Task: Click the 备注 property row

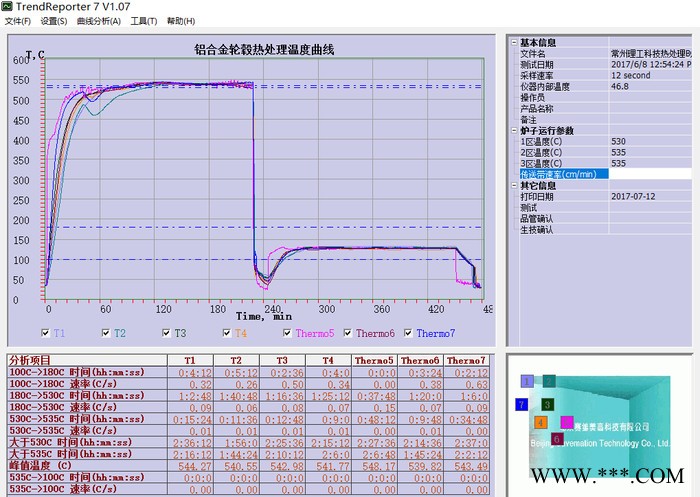Action: click(x=605, y=120)
